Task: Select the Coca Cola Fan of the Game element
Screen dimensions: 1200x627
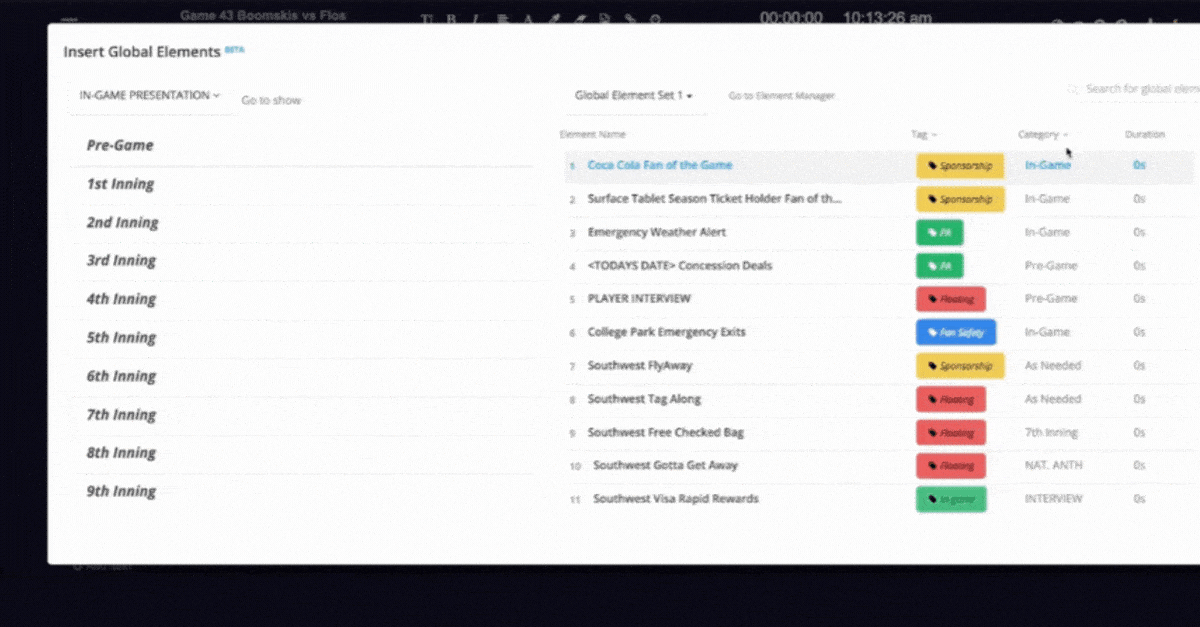Action: tap(659, 166)
